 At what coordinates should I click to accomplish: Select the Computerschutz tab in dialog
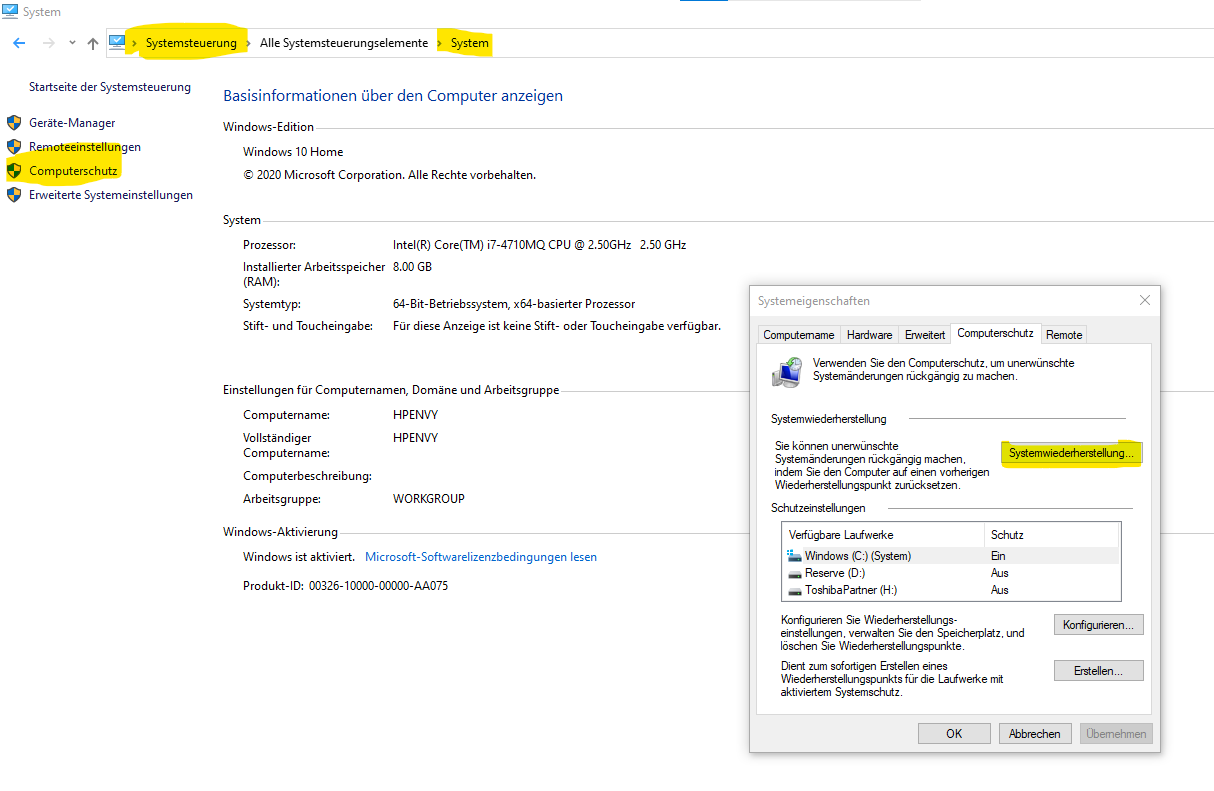995,333
